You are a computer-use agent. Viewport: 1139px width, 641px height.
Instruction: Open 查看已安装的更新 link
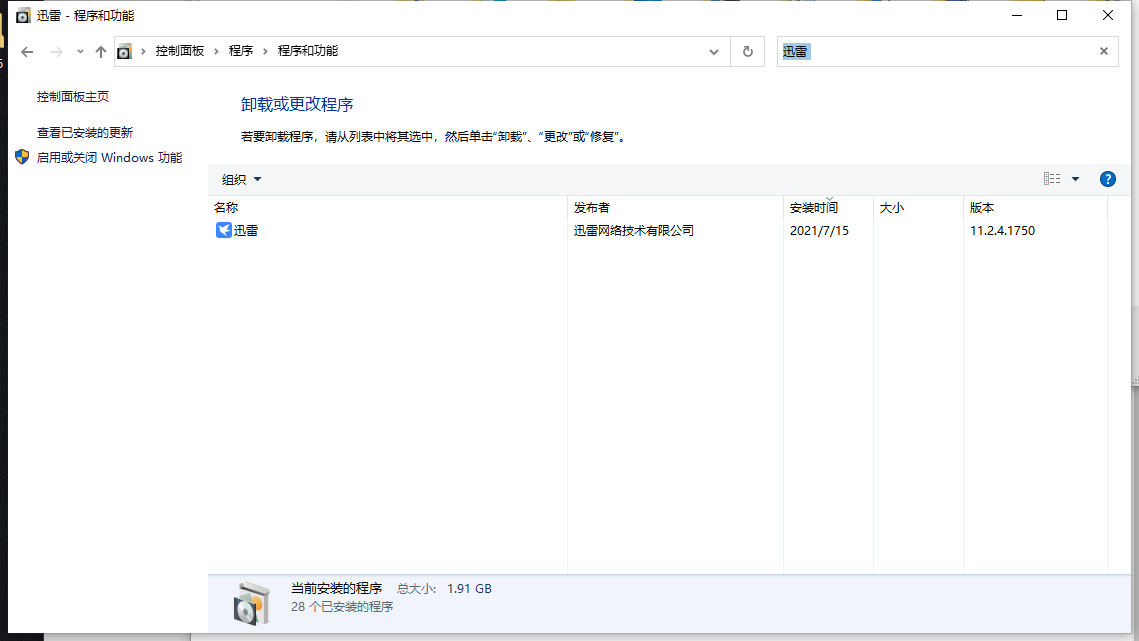click(x=85, y=133)
